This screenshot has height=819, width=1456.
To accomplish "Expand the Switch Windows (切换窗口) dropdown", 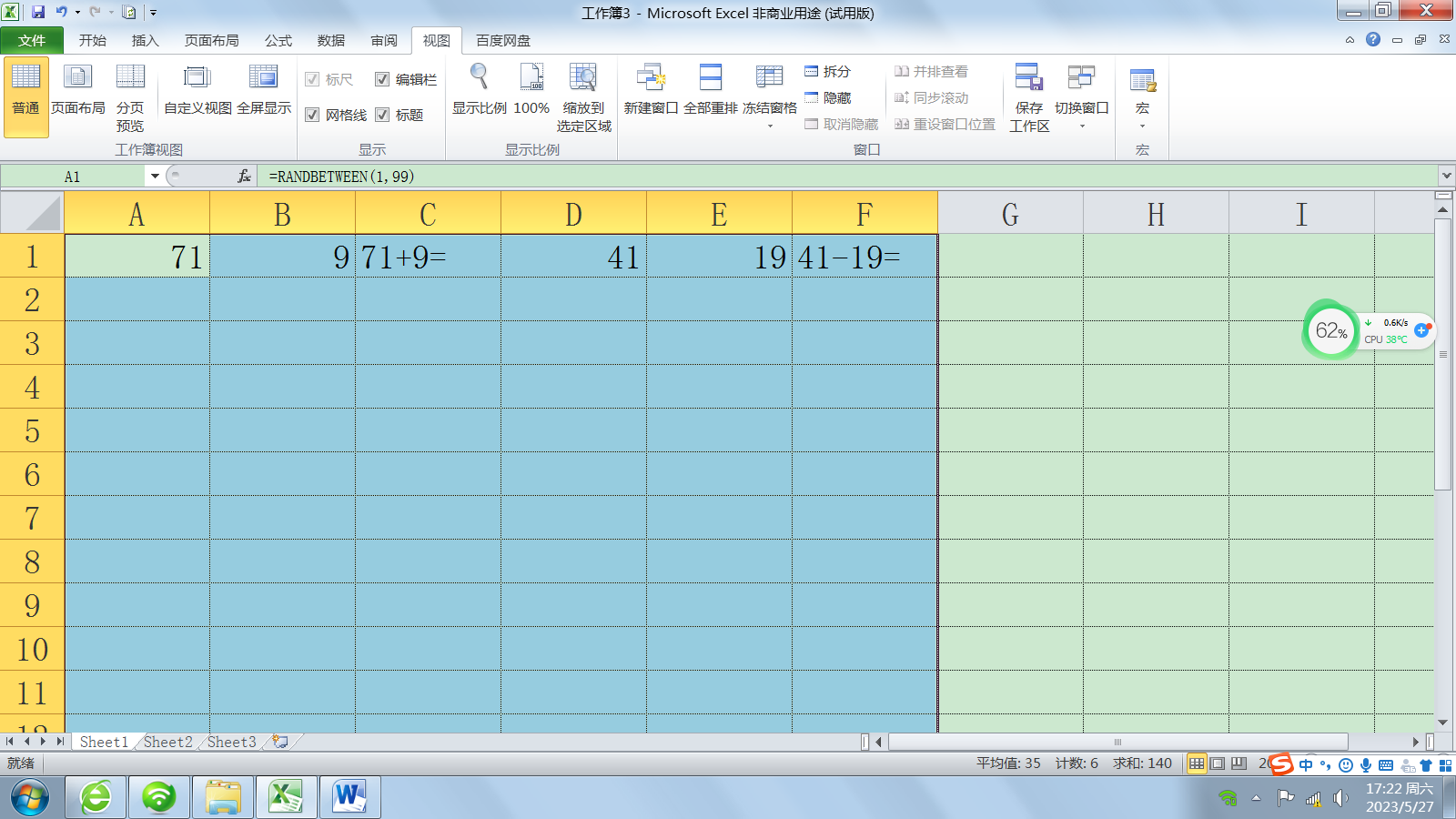I will click(1082, 126).
